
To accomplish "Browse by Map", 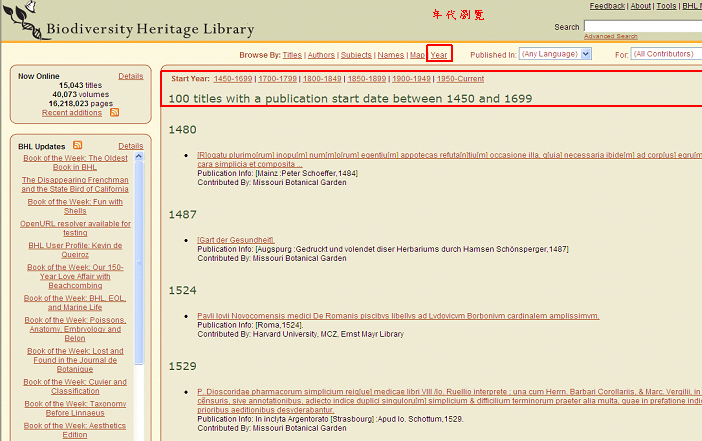I will (417, 55).
